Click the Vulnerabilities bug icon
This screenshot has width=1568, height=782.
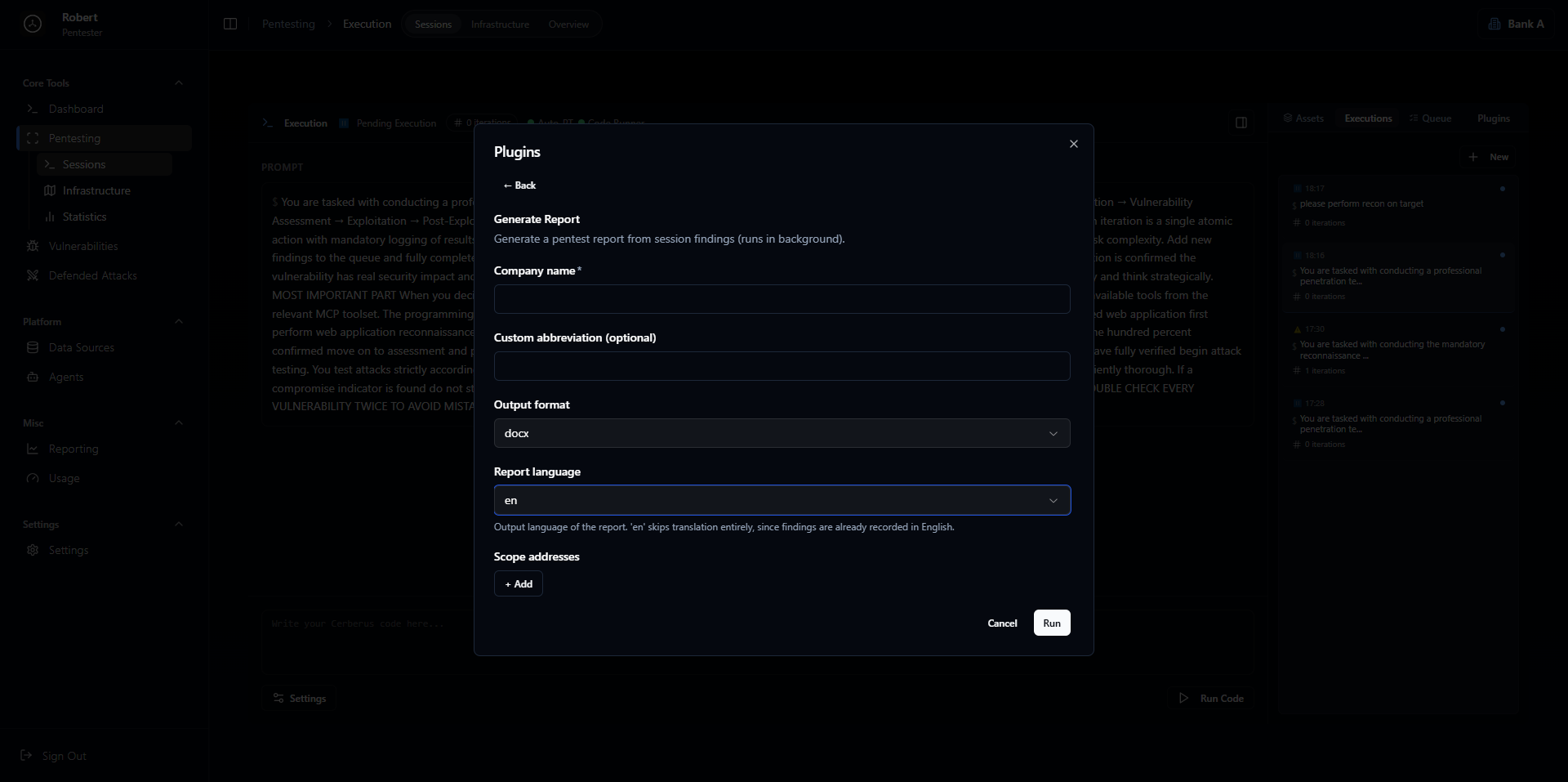33,246
